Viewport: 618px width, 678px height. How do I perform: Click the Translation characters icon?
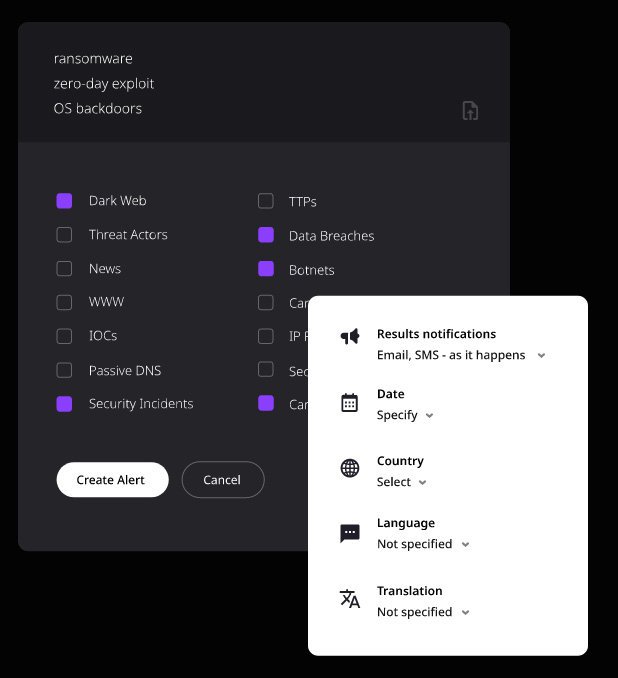pos(350,599)
